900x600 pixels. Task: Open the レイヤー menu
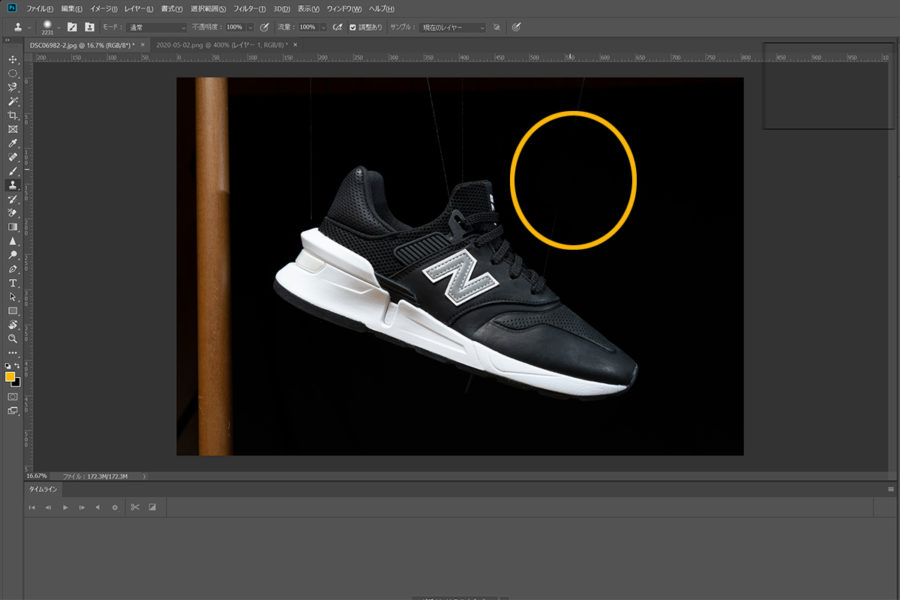point(139,9)
